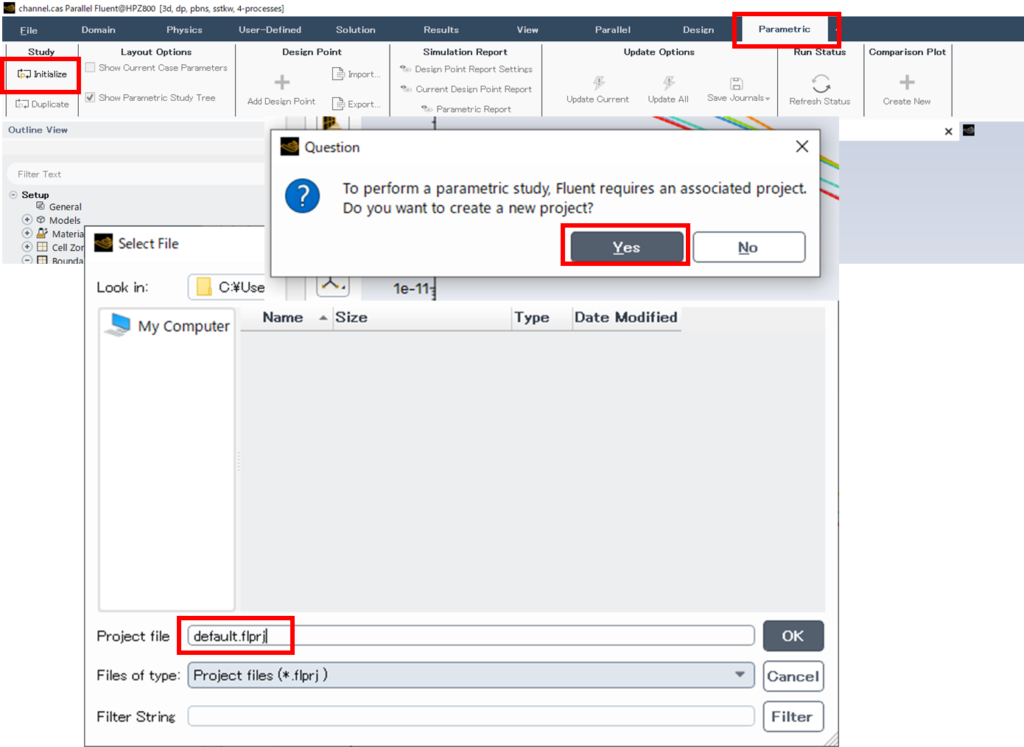Click the My Computer icon in Select File

pos(119,325)
